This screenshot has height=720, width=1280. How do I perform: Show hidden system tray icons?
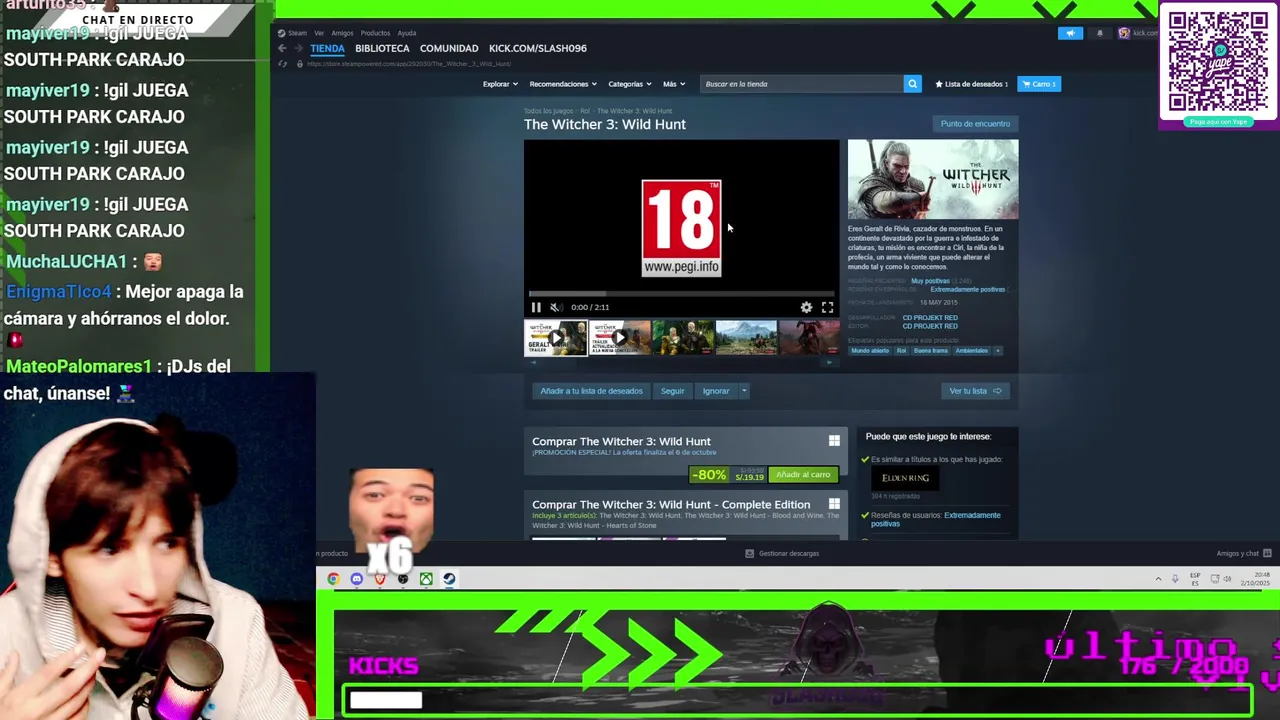[x=1159, y=579]
